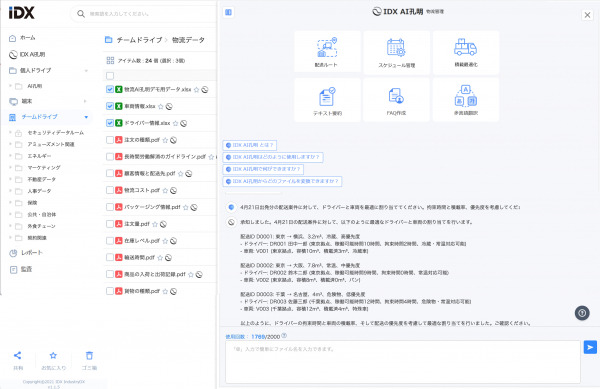
Task: Open the アミューズメント関連 folder
Action: (51, 144)
